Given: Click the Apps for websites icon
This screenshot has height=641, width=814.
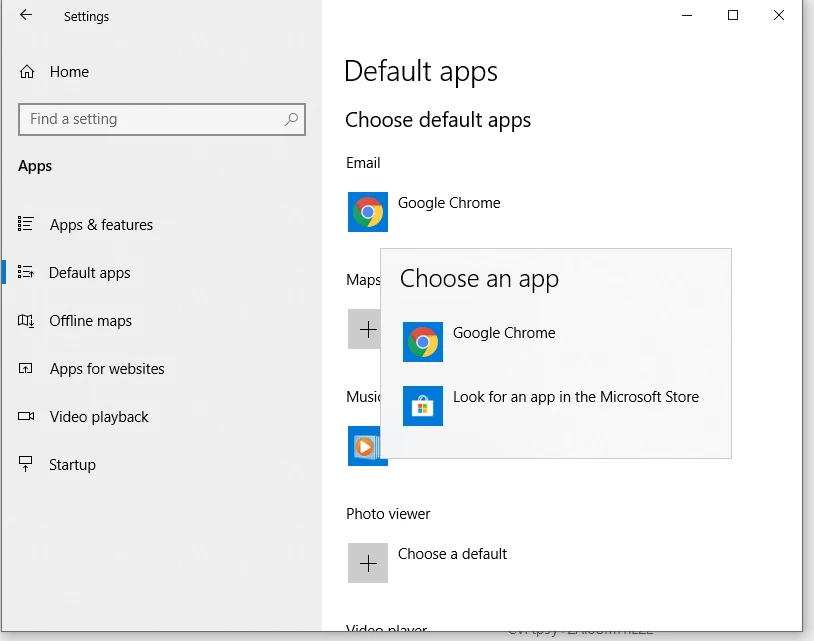Looking at the screenshot, I should (x=25, y=368).
